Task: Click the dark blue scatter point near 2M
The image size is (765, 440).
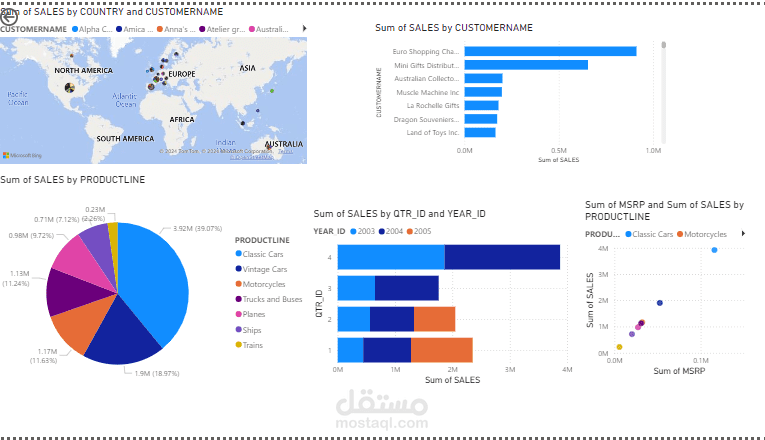Action: (x=660, y=303)
